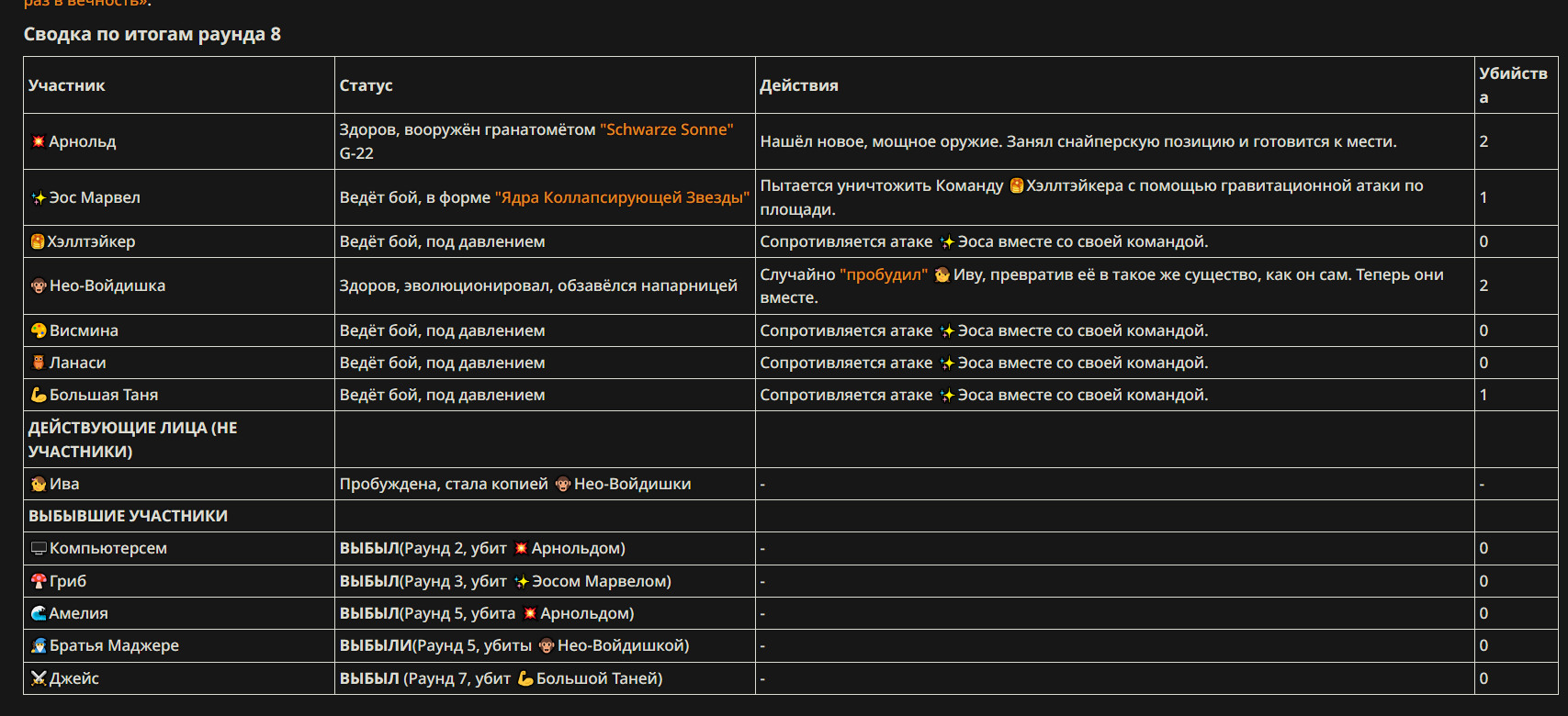The height and width of the screenshot is (716, 1568).
Task: Click Арнольд's action text "Нашёл новое, мощное оружие"
Action: coord(880,141)
